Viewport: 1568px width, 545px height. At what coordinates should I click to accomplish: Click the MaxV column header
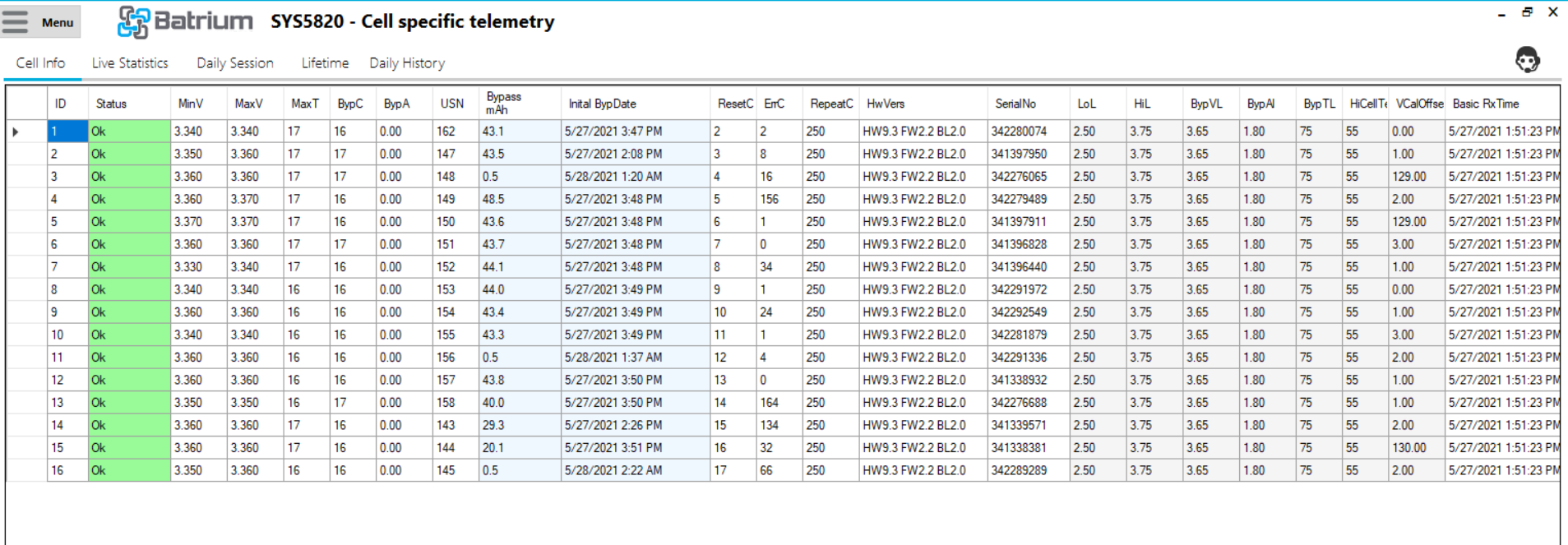[256, 104]
